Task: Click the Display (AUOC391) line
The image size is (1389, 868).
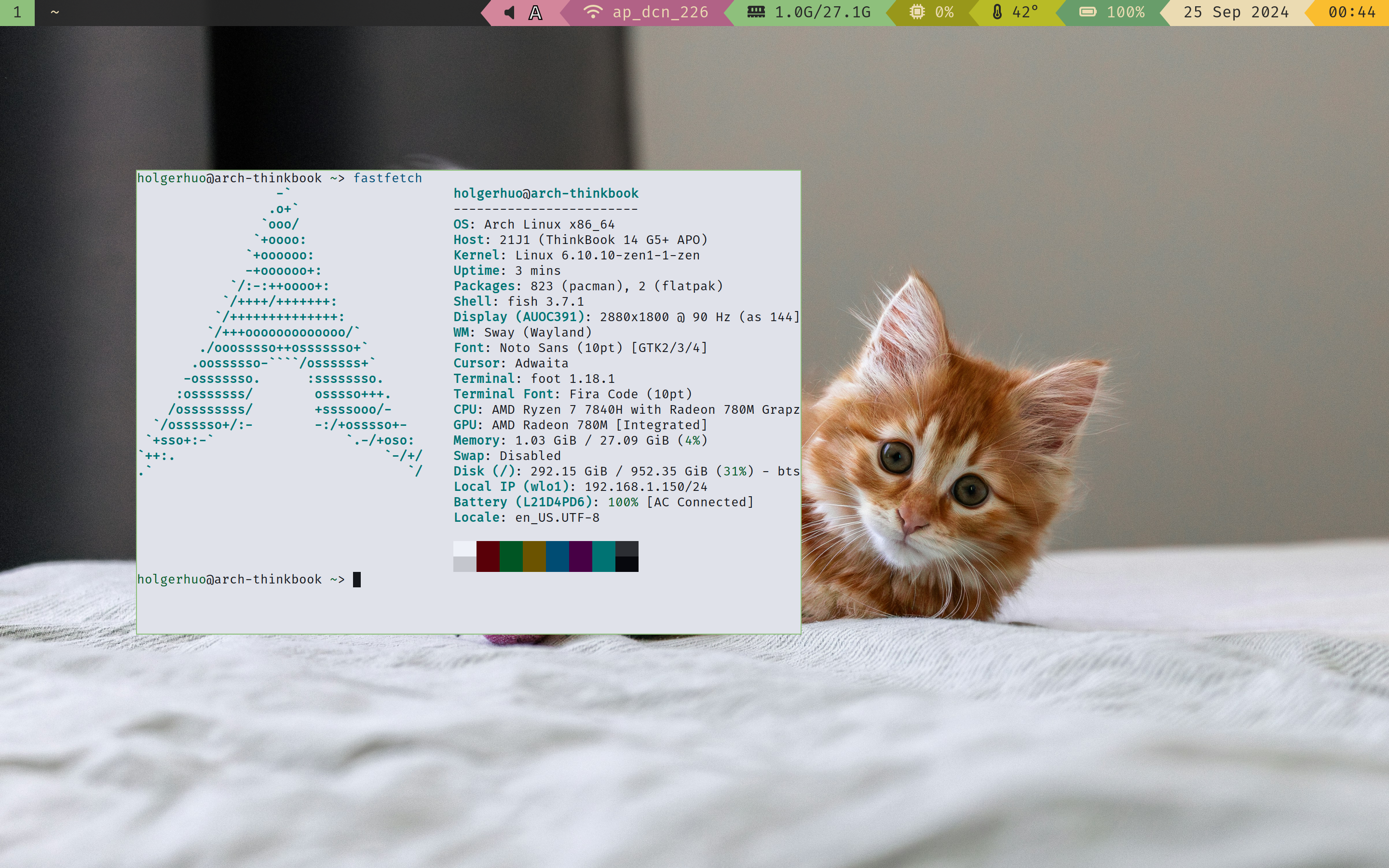Action: click(x=626, y=317)
